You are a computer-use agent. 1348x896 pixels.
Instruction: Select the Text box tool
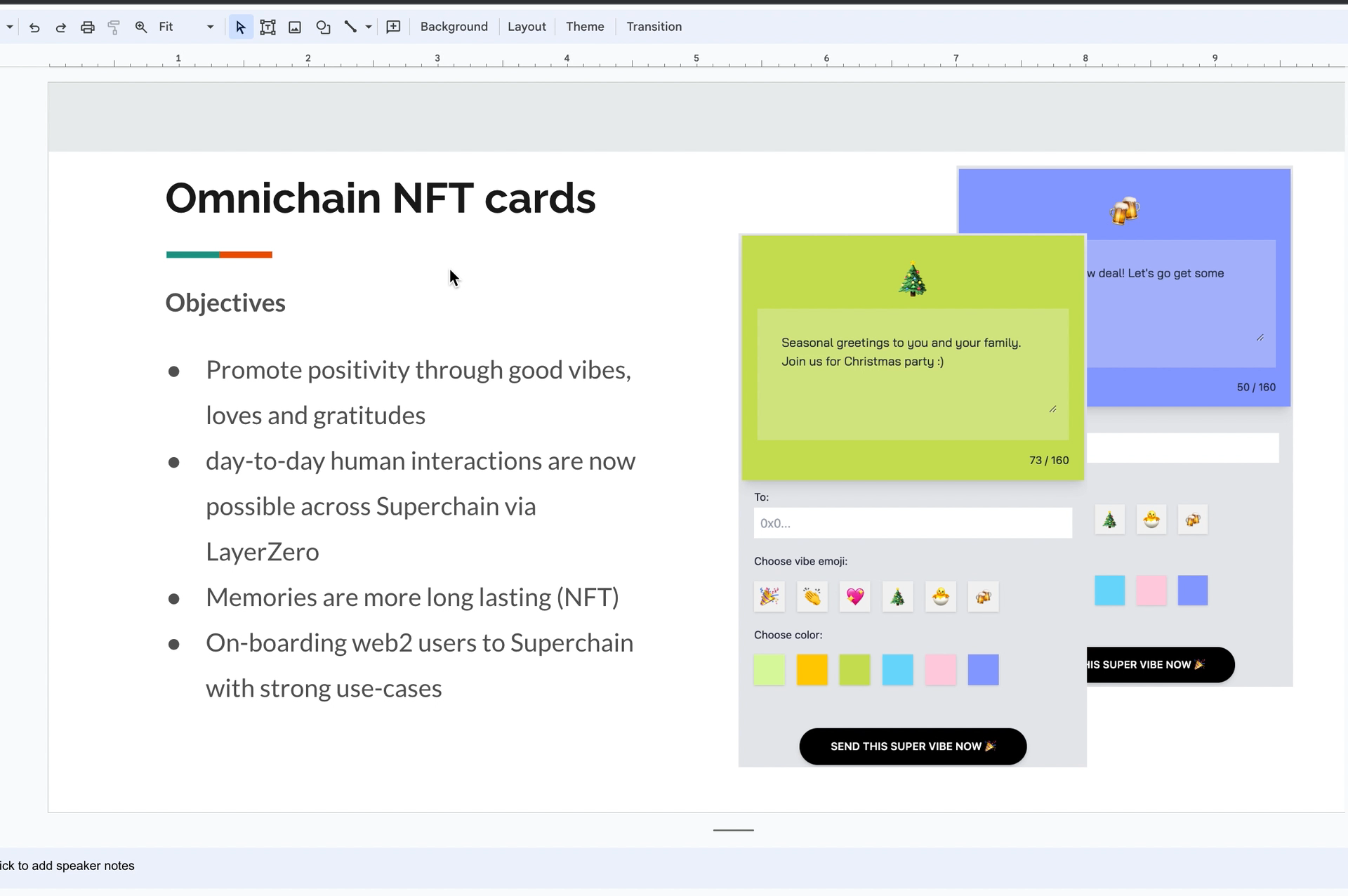click(x=267, y=27)
